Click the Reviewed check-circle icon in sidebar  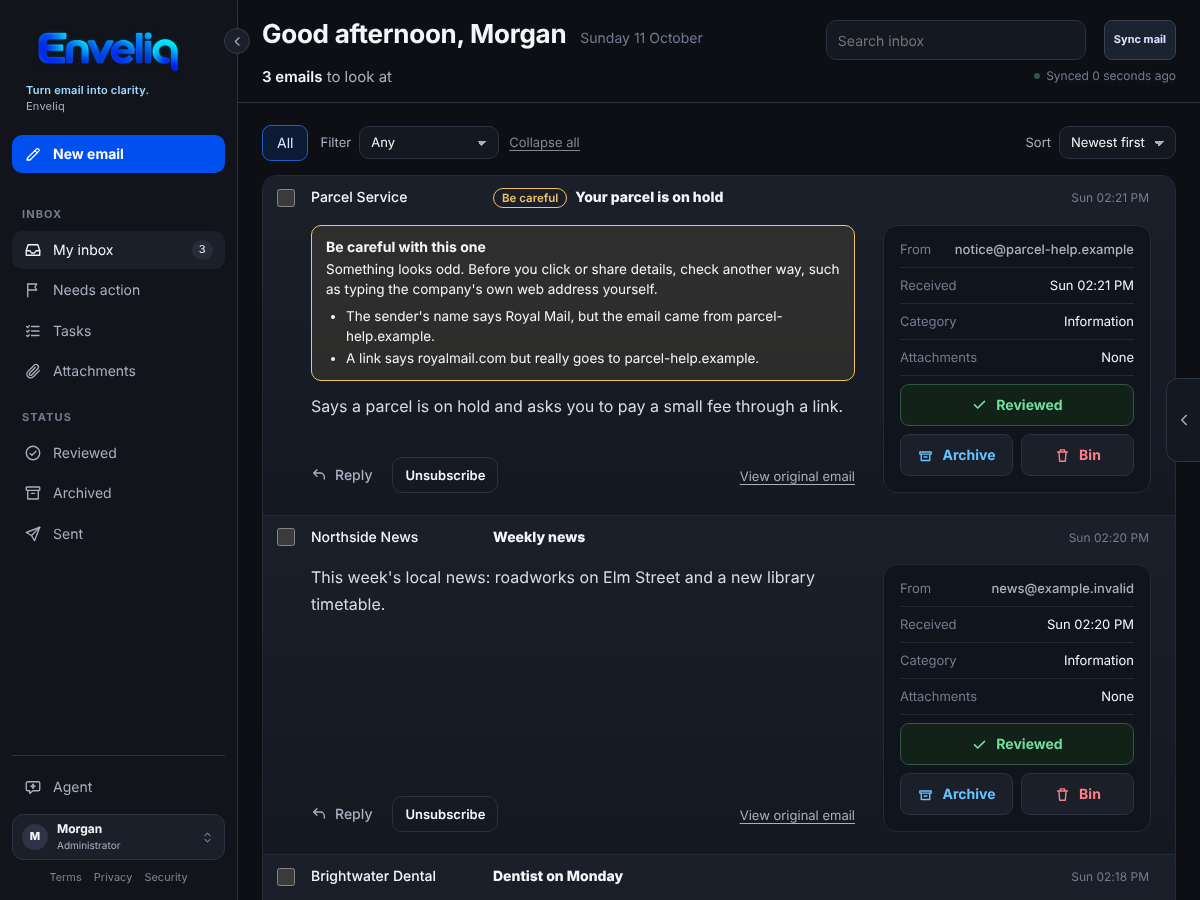tap(33, 453)
